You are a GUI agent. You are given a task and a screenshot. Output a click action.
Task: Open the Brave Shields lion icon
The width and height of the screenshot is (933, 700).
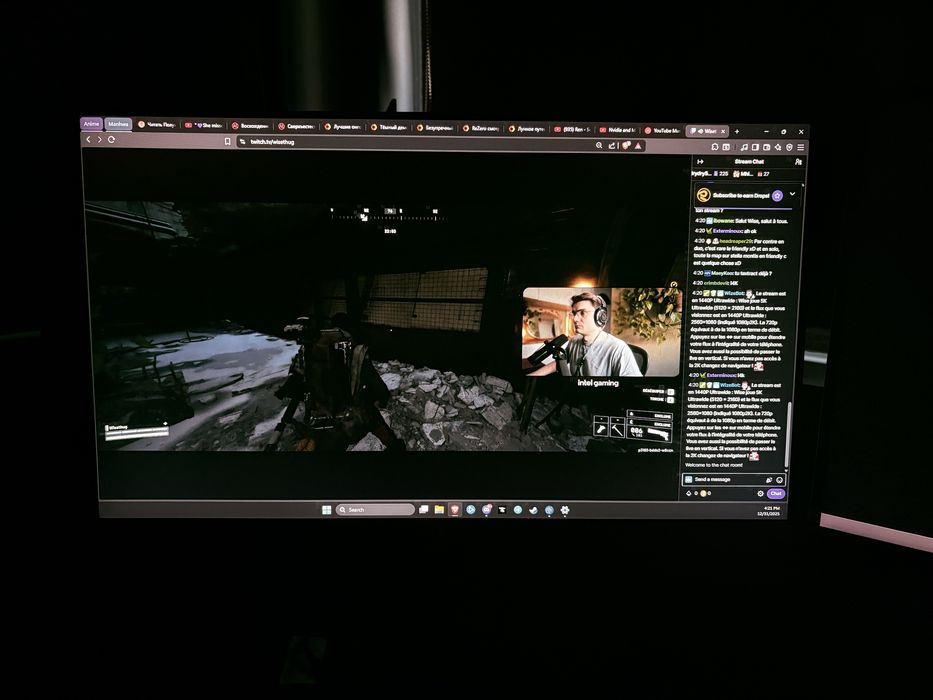coord(625,145)
